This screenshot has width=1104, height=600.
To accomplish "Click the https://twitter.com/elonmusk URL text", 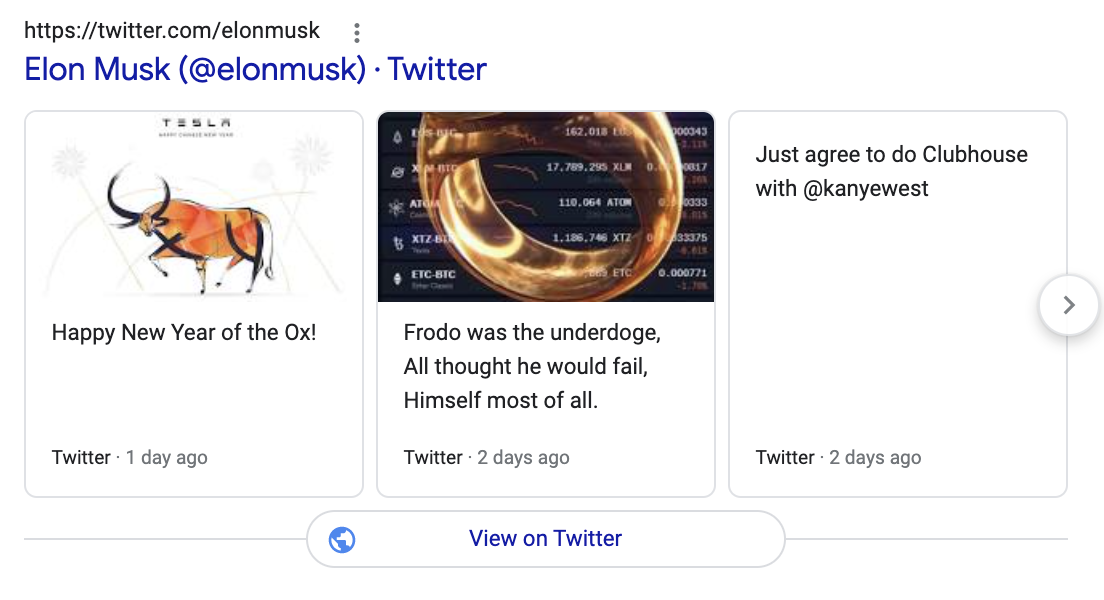I will 172,30.
